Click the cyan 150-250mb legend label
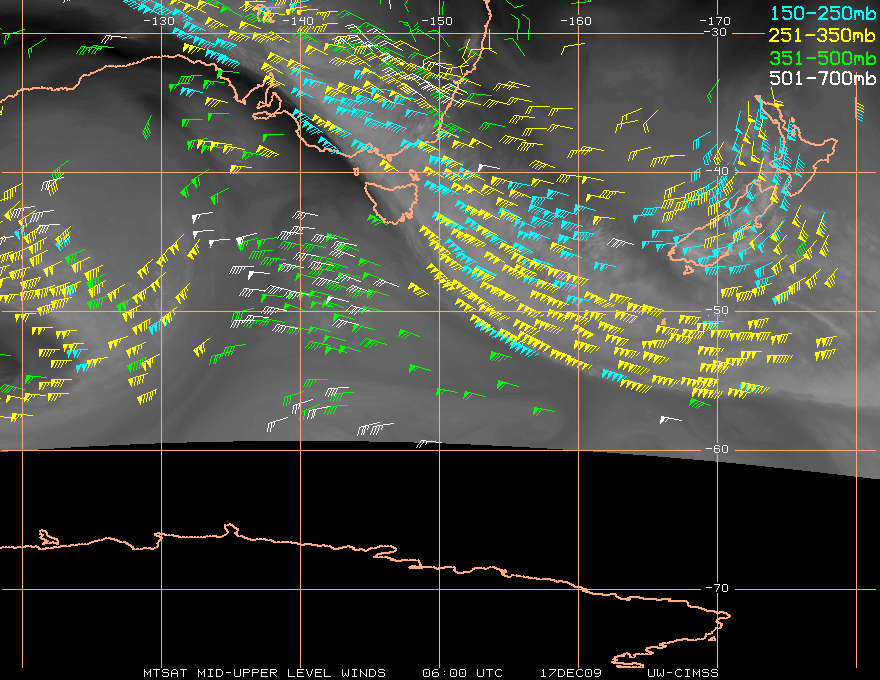 823,13
